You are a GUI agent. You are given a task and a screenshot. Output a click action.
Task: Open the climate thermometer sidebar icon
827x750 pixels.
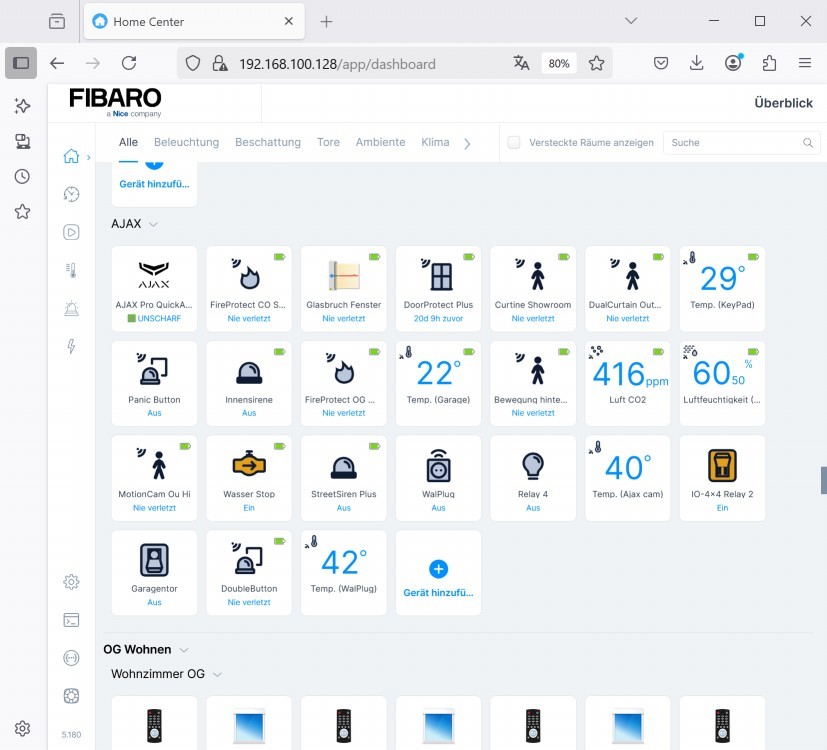pos(71,270)
